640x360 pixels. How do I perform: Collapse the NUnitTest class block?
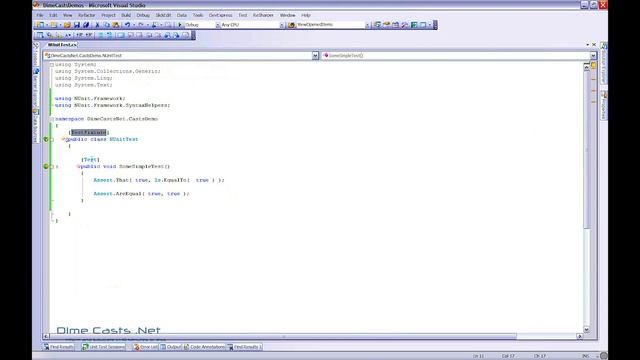pos(52,140)
